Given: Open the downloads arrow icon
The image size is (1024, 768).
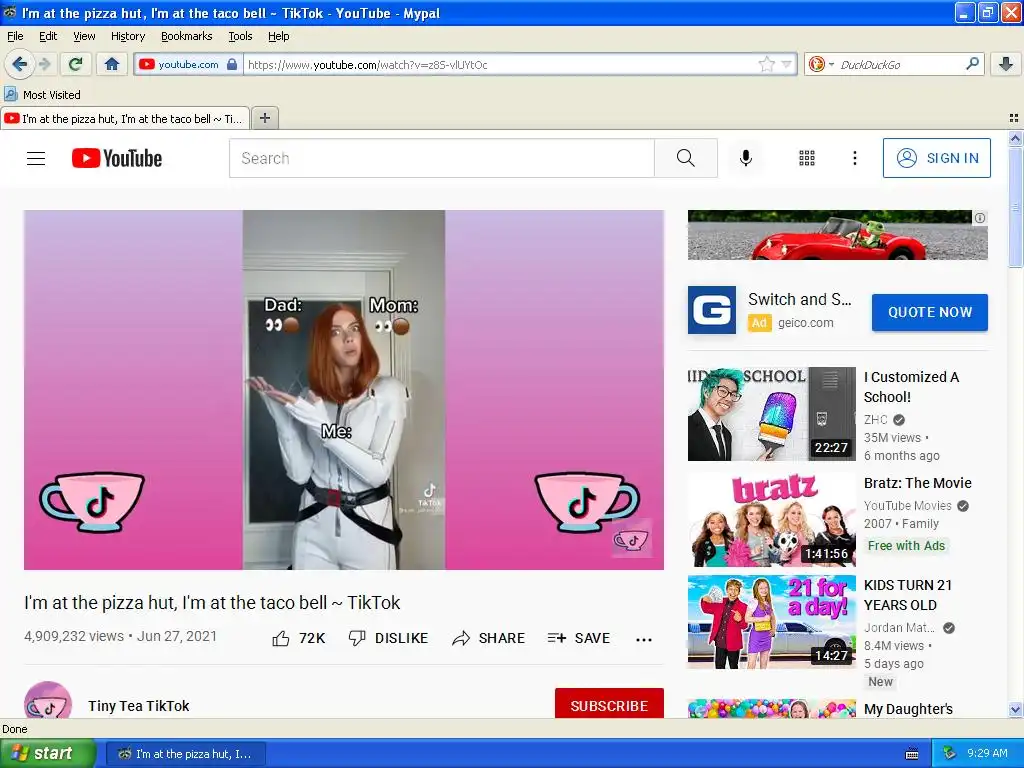Looking at the screenshot, I should (x=1006, y=64).
